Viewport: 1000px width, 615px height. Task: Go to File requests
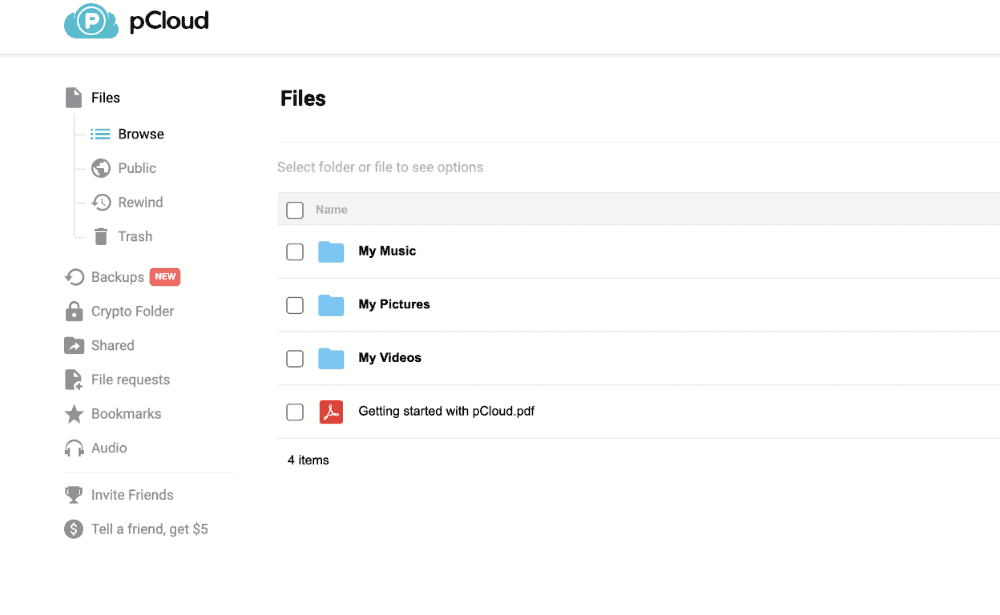point(130,380)
